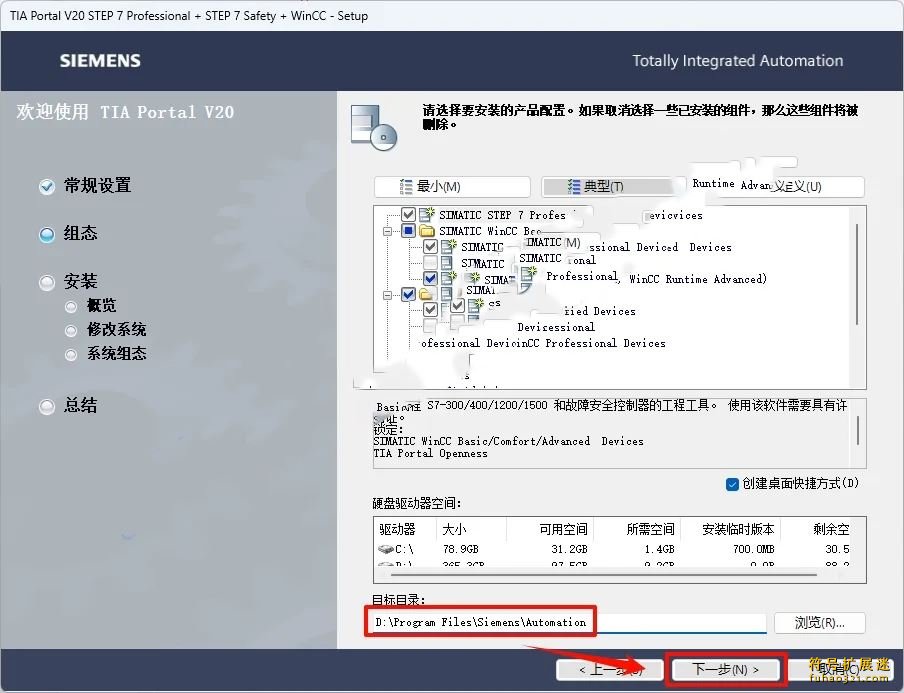Click the 700.0MB temporary space cell

[x=754, y=549]
